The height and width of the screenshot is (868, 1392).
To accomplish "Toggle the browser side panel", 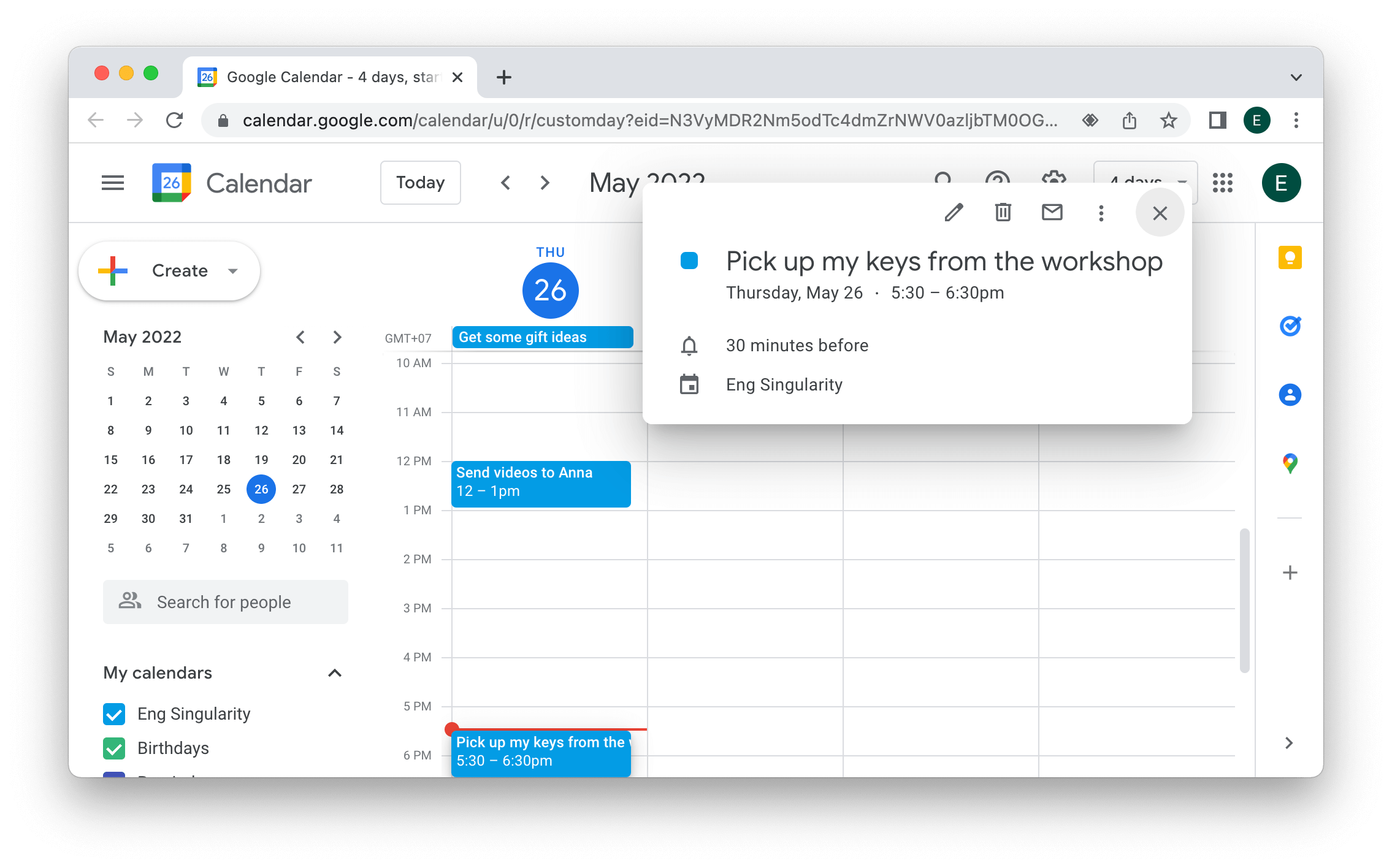I will coord(1217,120).
